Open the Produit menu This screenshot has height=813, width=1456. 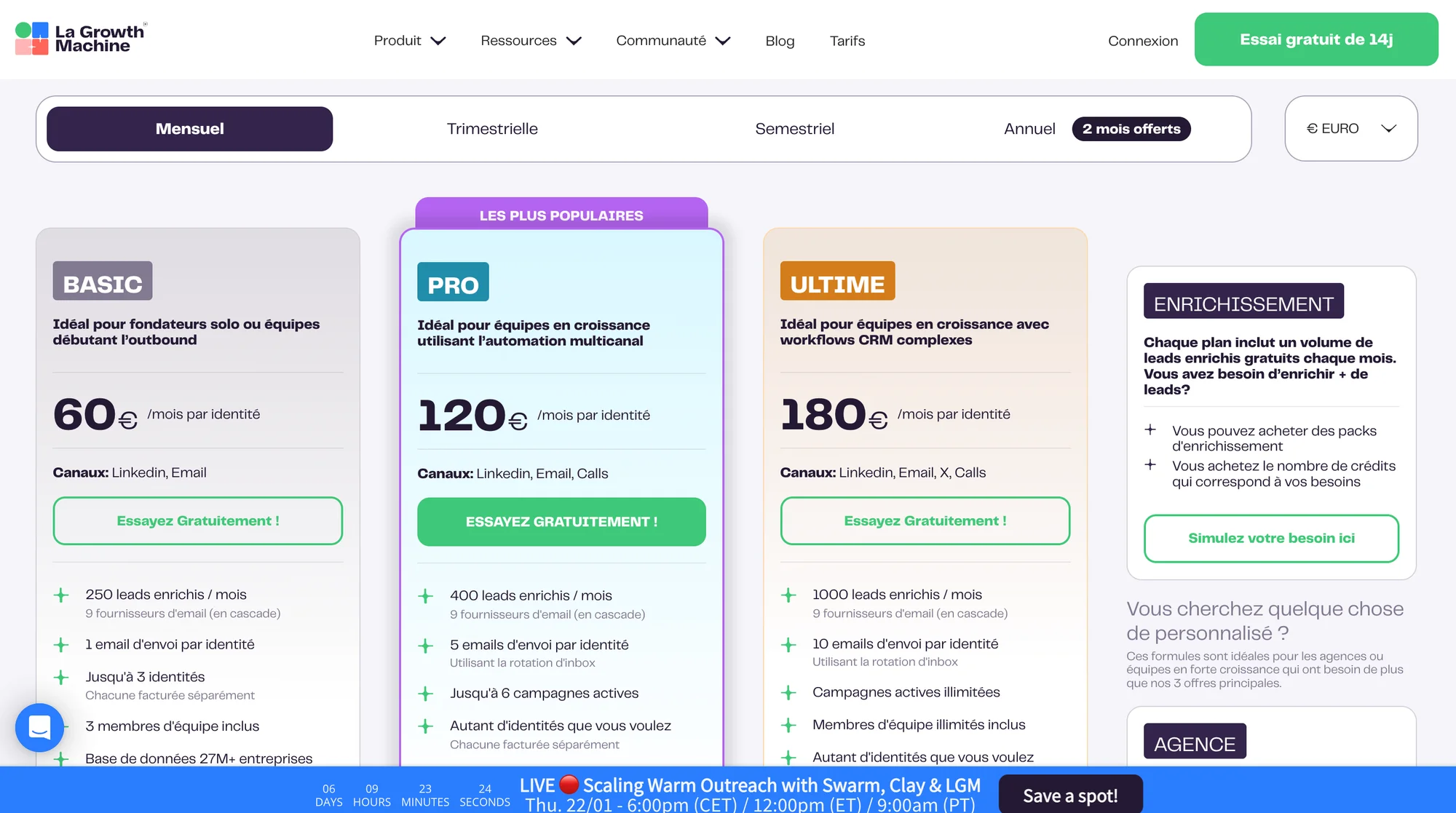pyautogui.click(x=410, y=41)
